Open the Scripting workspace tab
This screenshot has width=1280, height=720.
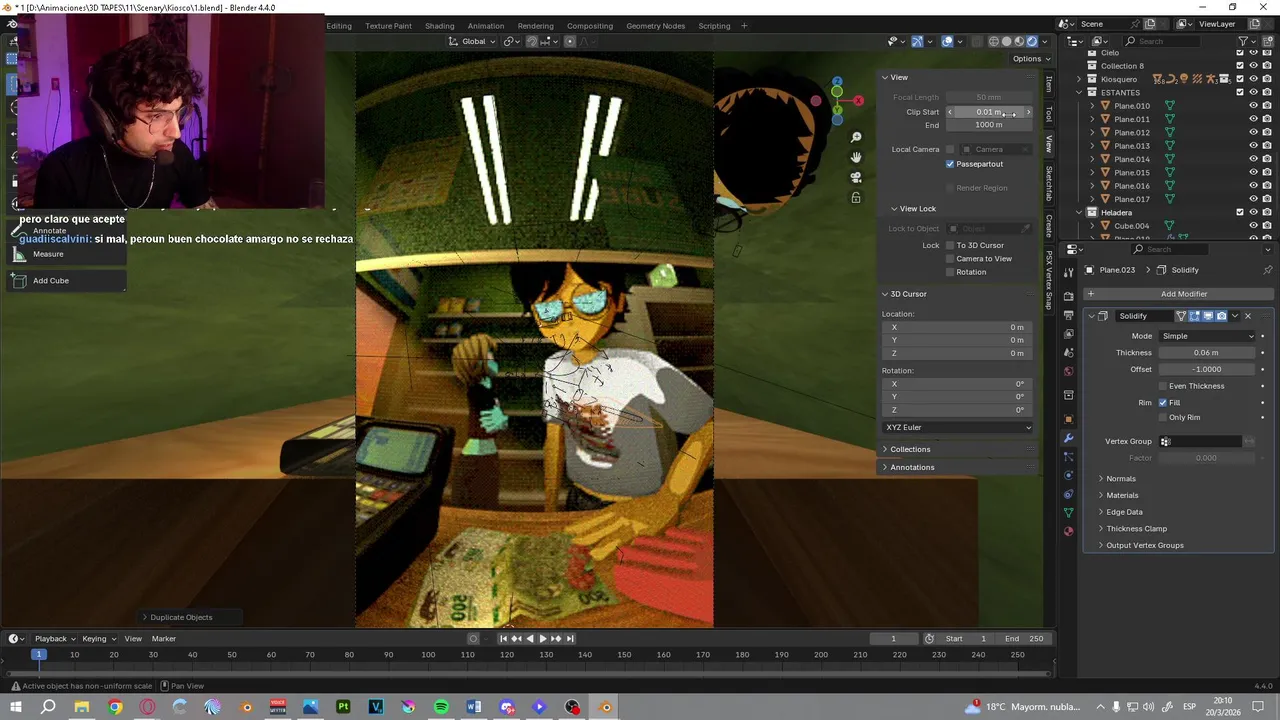point(714,26)
